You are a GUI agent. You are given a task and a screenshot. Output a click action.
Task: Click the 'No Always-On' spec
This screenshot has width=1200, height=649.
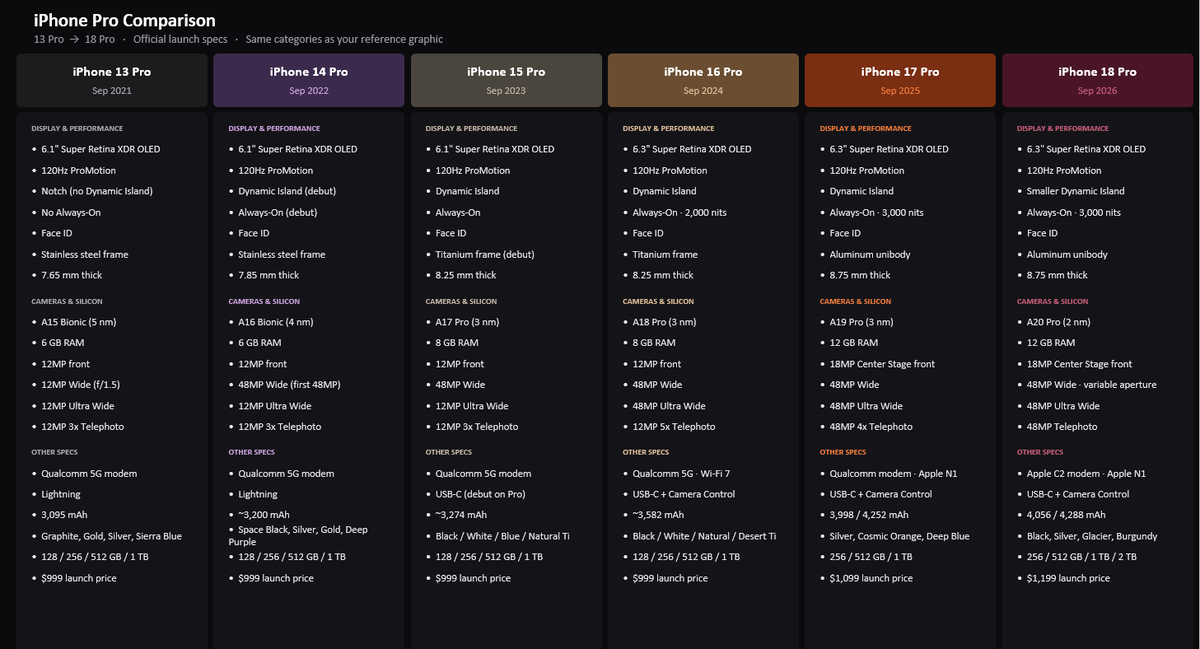pyautogui.click(x=71, y=212)
